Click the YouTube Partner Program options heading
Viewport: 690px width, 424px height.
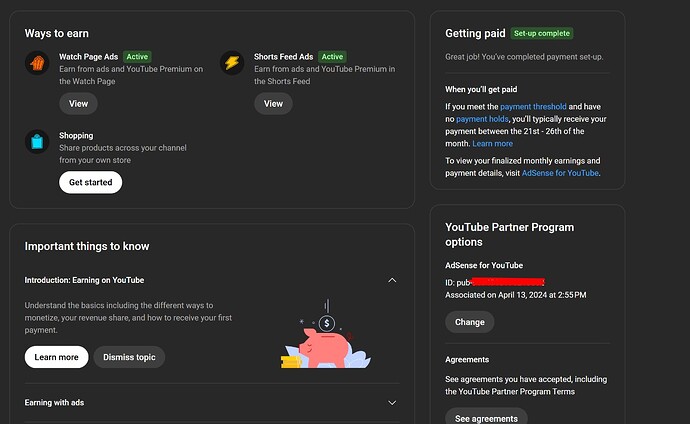510,234
